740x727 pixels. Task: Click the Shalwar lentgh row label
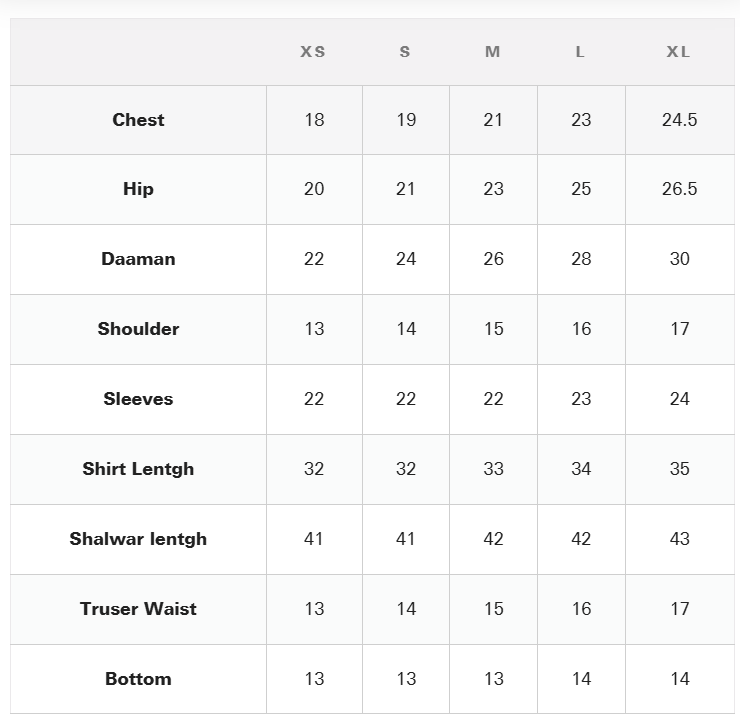pos(138,539)
